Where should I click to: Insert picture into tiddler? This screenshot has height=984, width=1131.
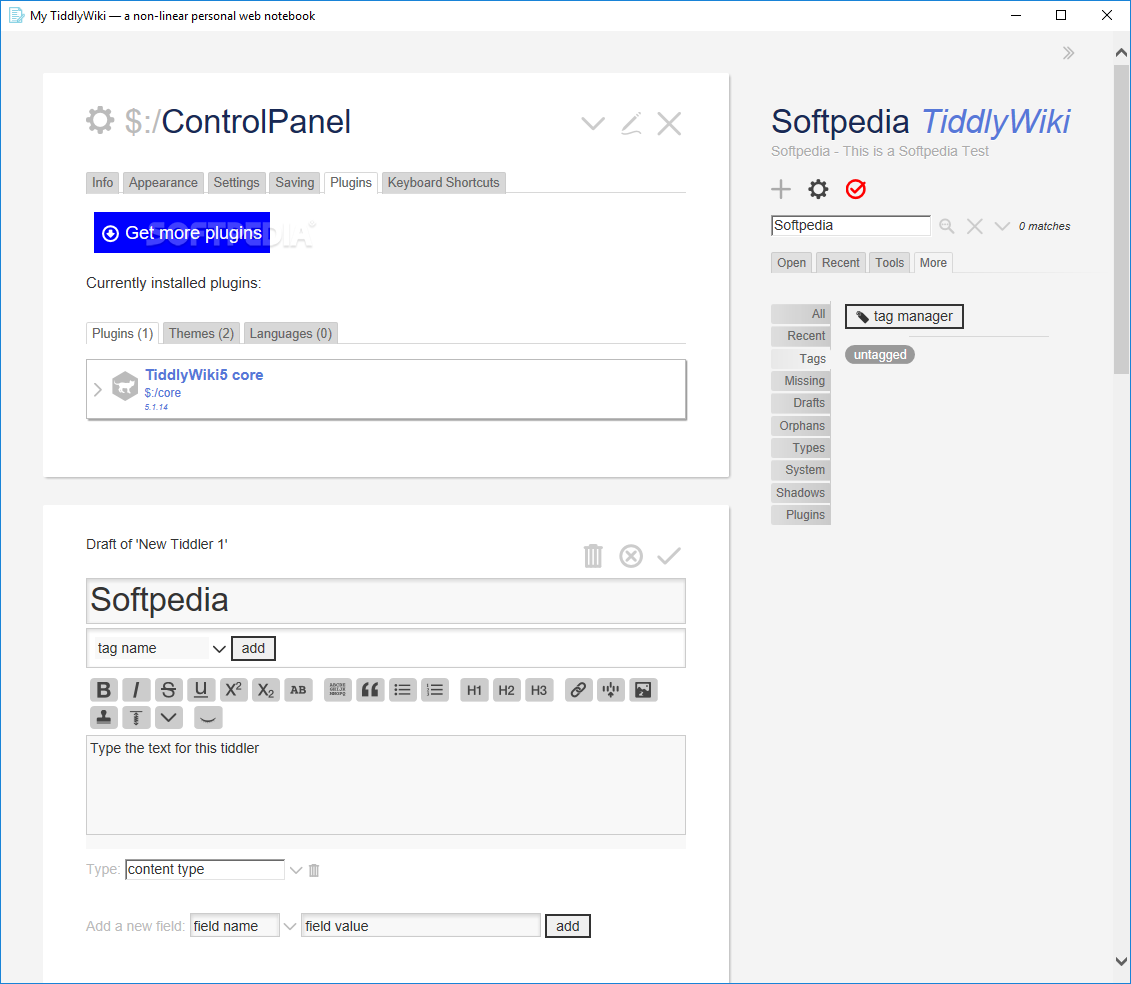[x=643, y=690]
